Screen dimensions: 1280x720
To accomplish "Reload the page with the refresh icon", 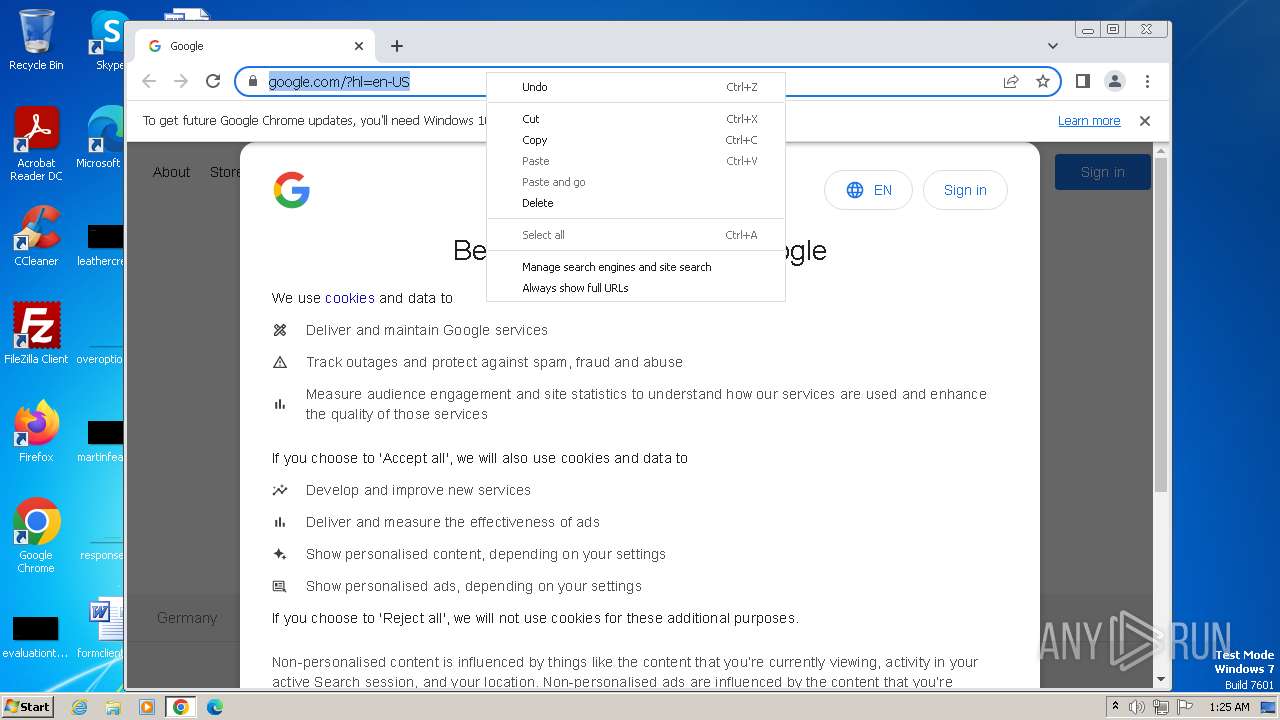I will 213,81.
